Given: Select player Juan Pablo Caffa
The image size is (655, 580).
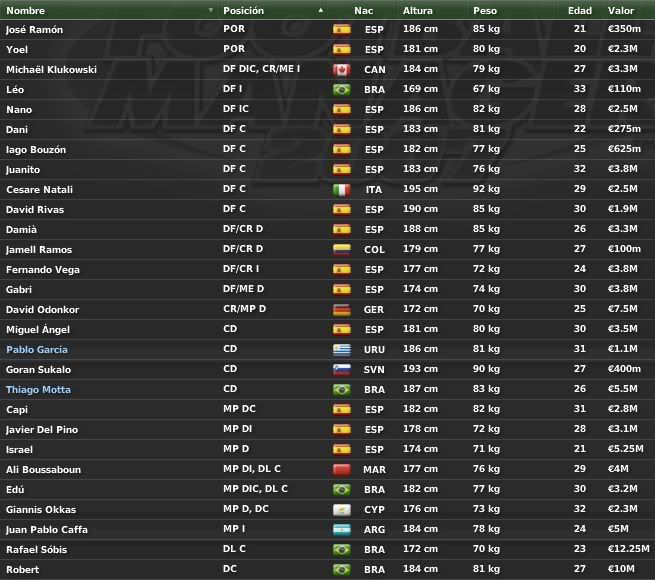Looking at the screenshot, I should 47,529.
